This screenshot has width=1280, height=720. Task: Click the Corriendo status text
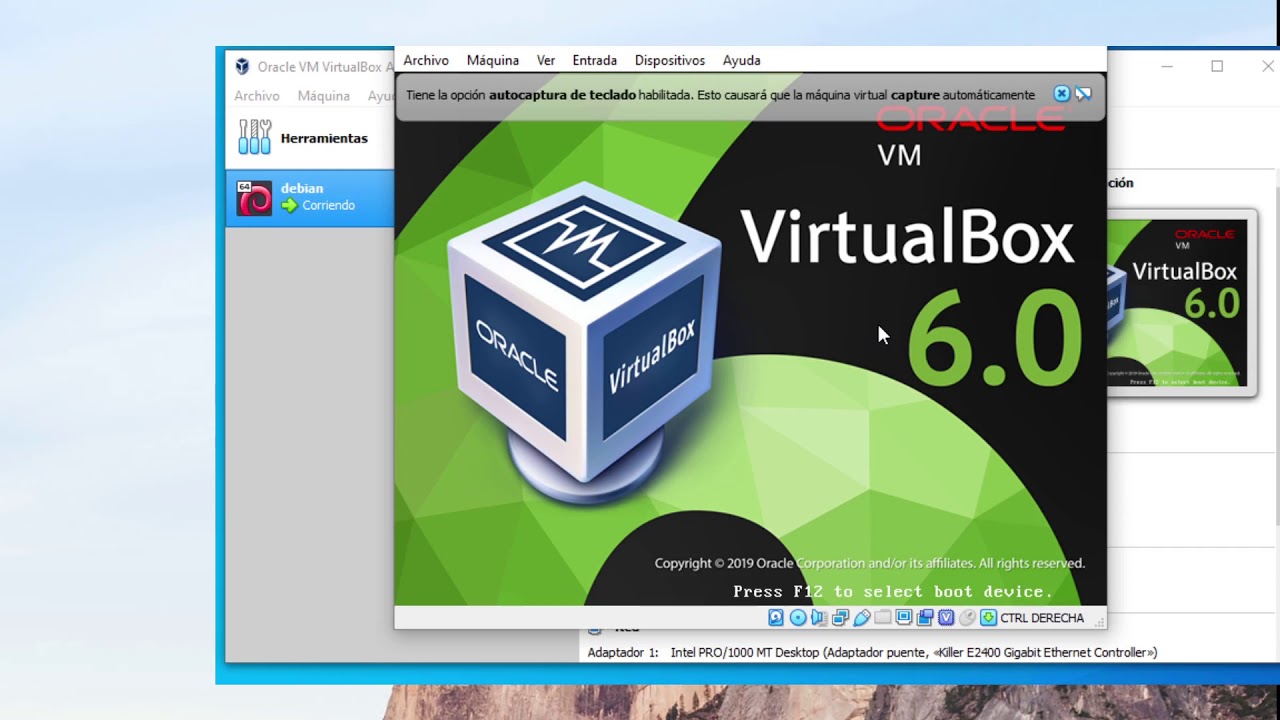click(x=329, y=205)
